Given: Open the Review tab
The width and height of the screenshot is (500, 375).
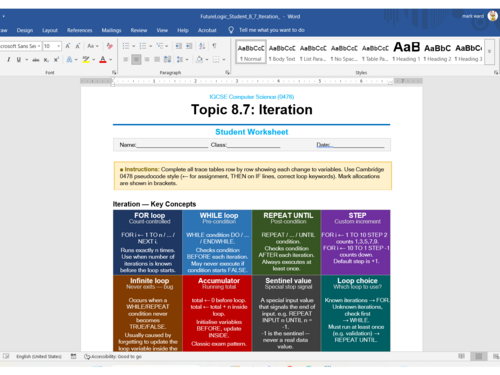Looking at the screenshot, I should tap(139, 30).
